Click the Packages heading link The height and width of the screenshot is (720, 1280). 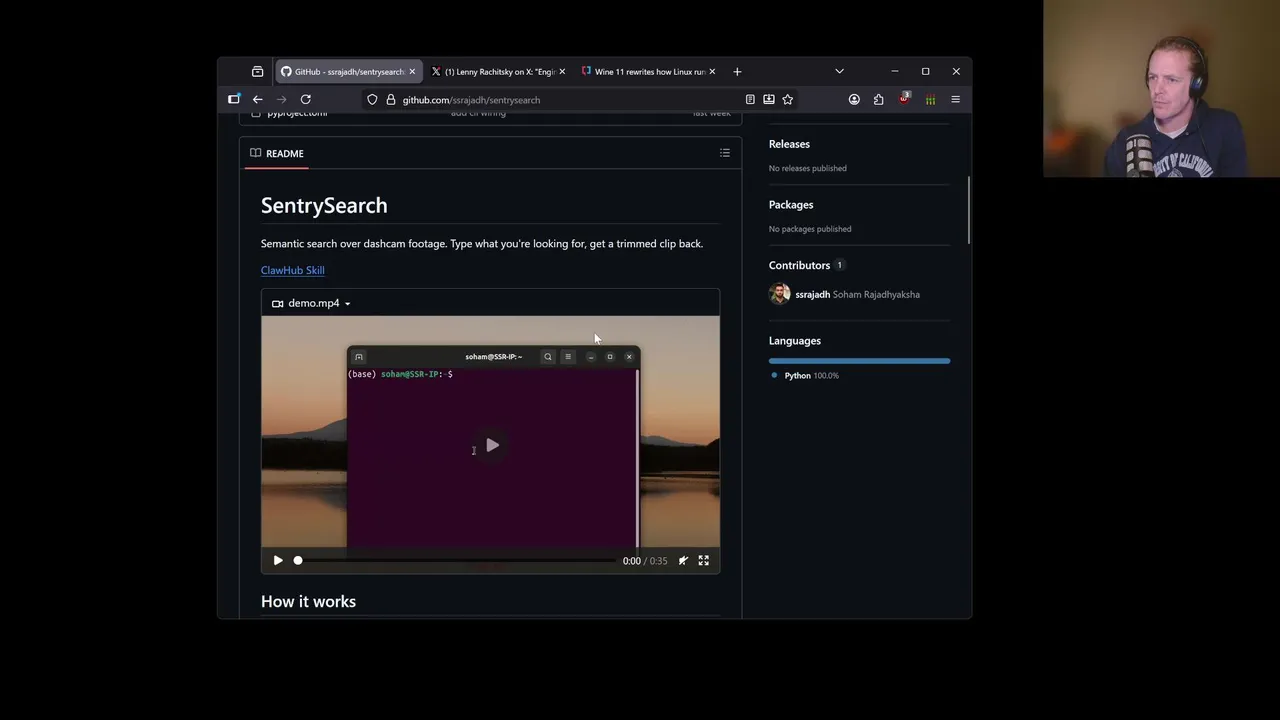click(x=791, y=205)
